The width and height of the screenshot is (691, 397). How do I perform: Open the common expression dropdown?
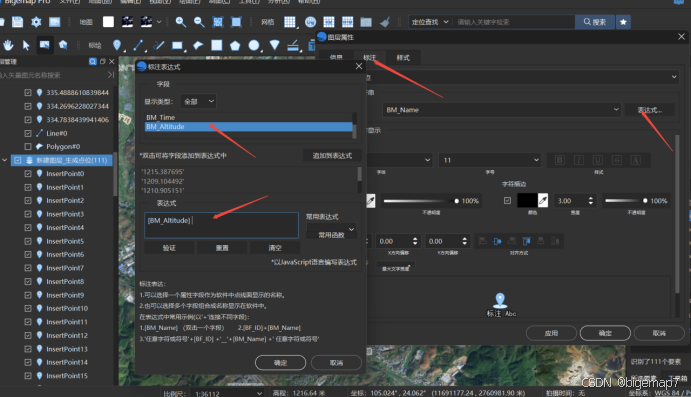331,229
